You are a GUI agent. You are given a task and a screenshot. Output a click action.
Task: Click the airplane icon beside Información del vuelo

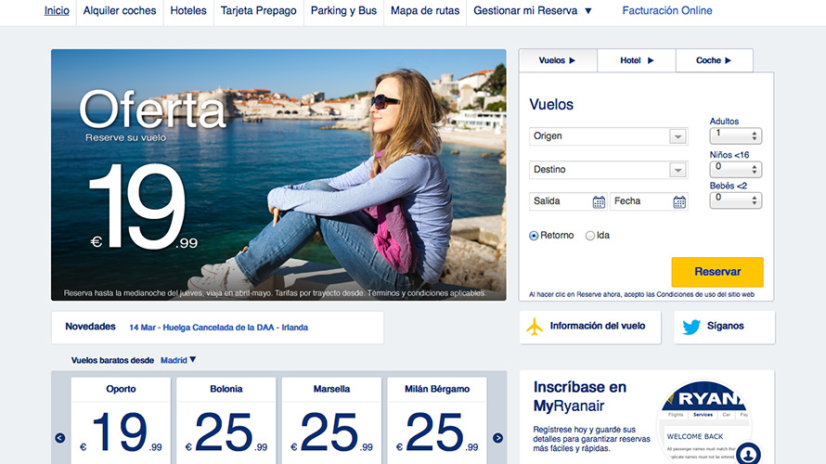(534, 326)
